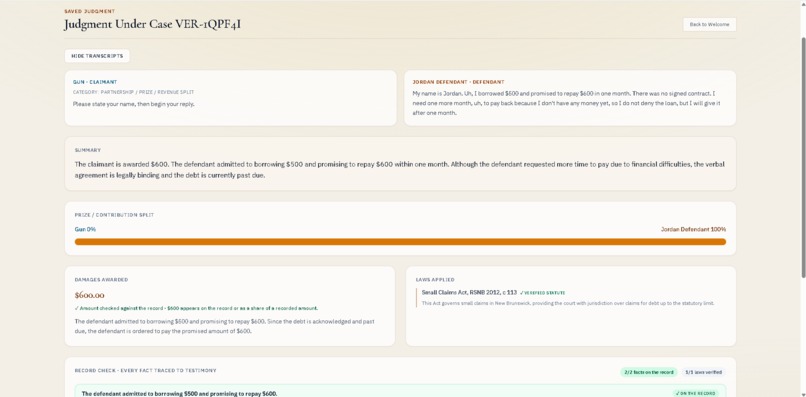Image resolution: width=806 pixels, height=397 pixels.
Task: Click the Jordan Defendant 100% label
Action: [x=693, y=229]
